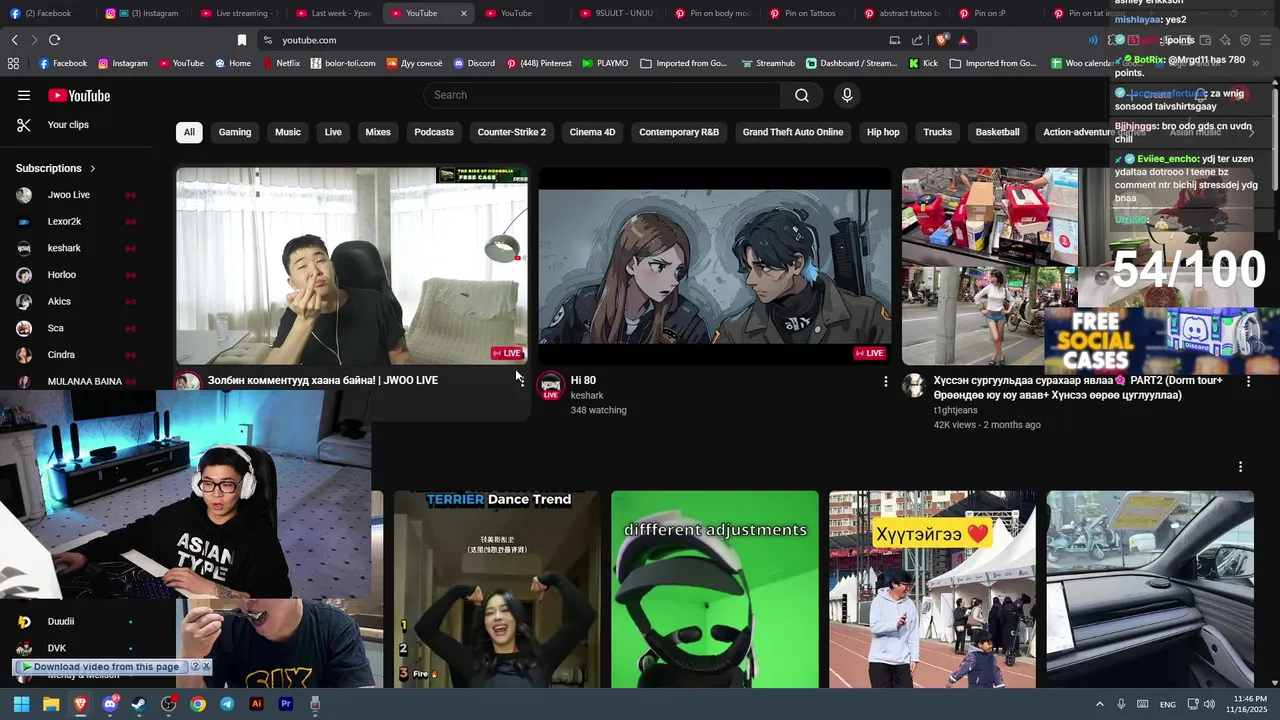
Task: Open the browser apps grid icon
Action: point(13,63)
